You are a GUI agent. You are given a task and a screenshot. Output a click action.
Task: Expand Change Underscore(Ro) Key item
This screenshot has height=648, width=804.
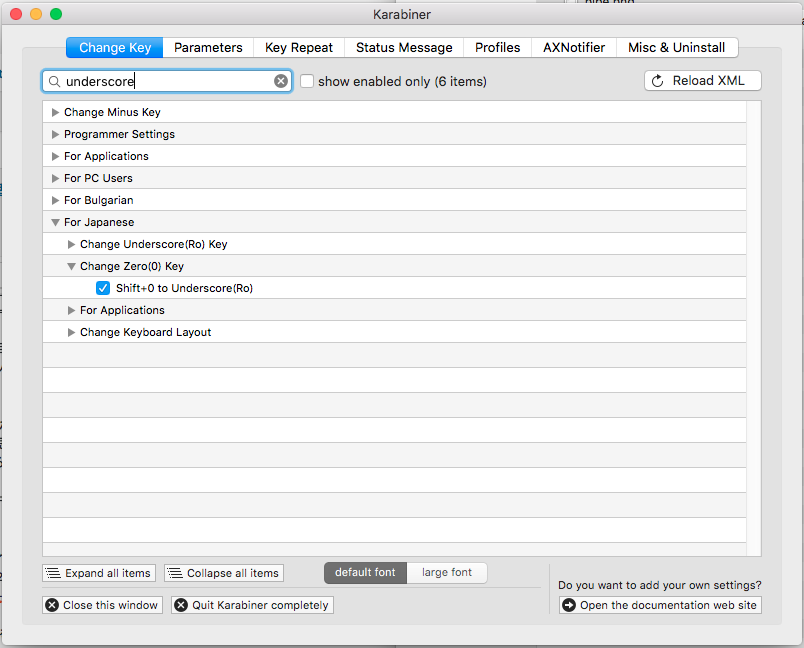pos(71,245)
